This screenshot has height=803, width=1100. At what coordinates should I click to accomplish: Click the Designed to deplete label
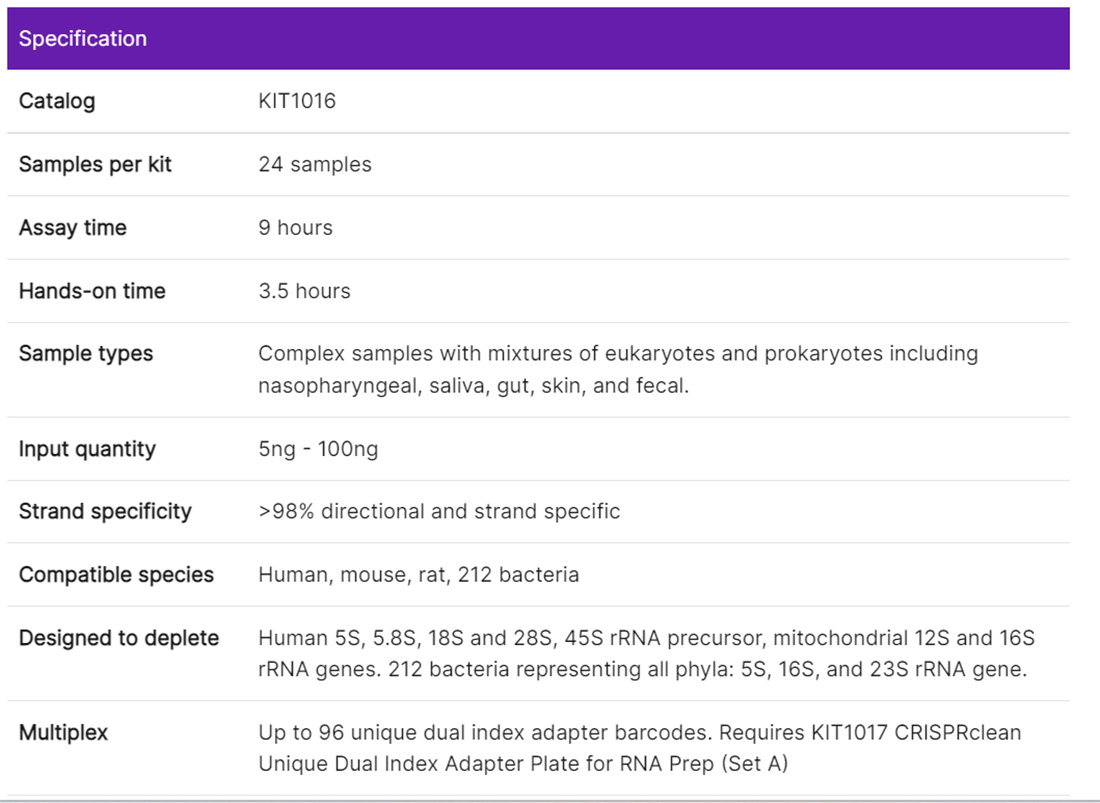tap(119, 638)
